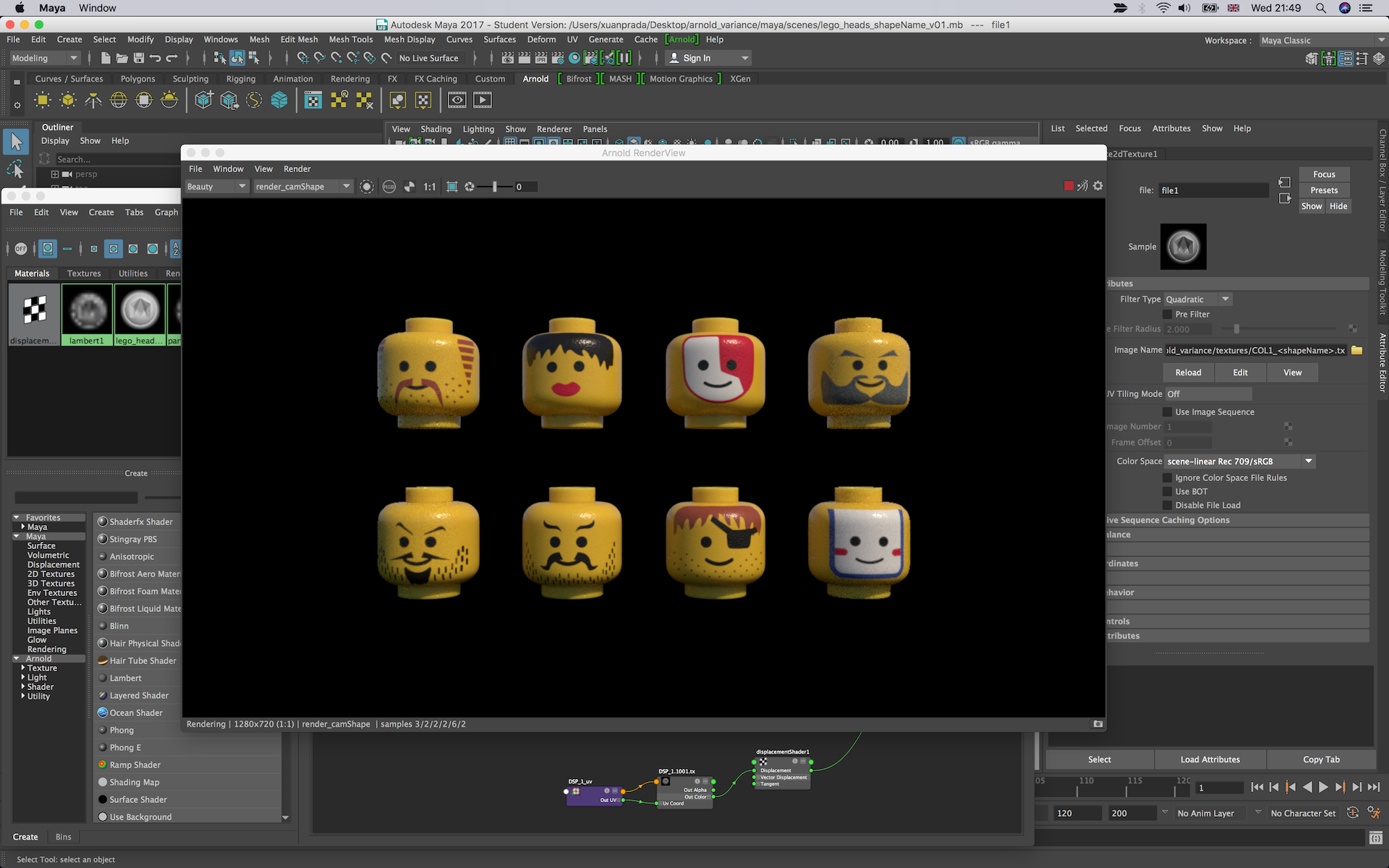Create an Arnold area light from shelf
This screenshot has width=1389, height=868.
point(43,100)
